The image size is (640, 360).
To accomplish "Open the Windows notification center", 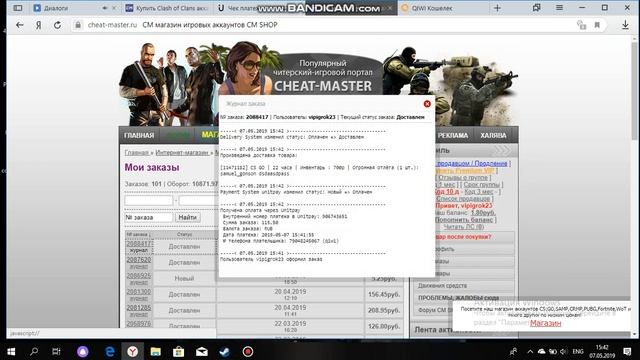I will pos(628,351).
